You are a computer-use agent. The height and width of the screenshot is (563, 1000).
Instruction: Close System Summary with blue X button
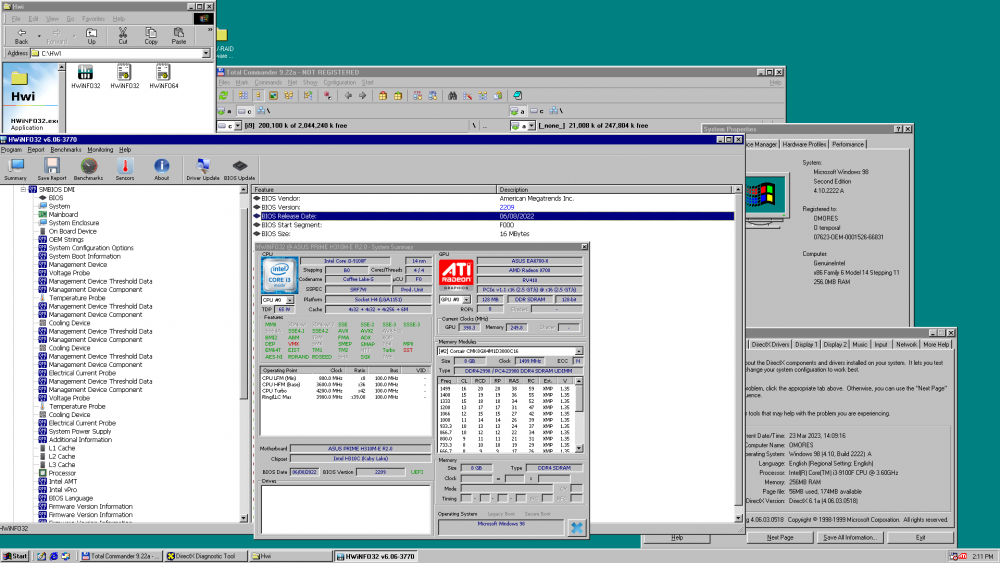coord(577,527)
